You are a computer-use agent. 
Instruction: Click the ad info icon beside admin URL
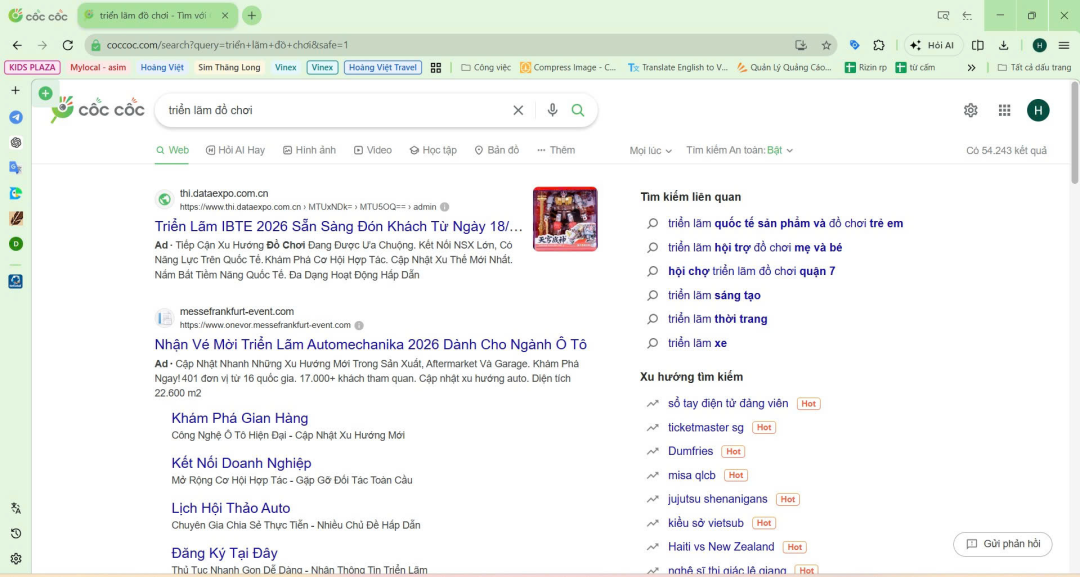tap(444, 207)
